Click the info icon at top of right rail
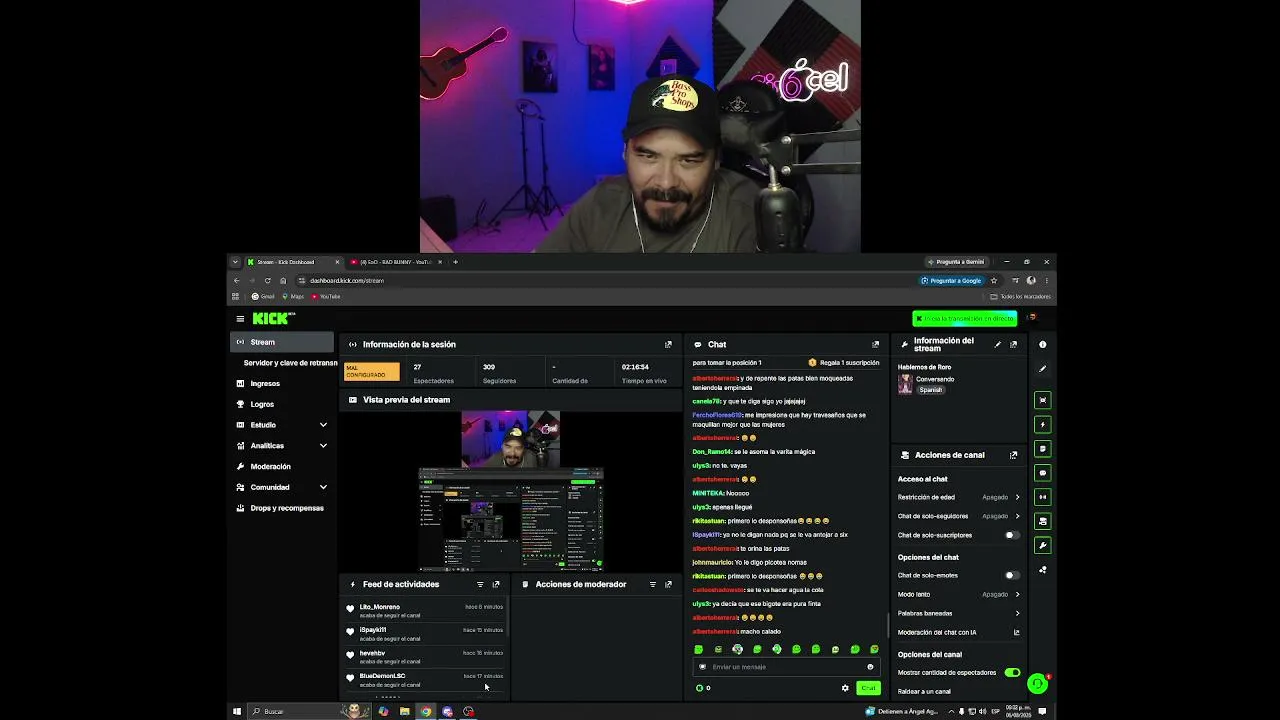The height and width of the screenshot is (720, 1280). pos(1042,345)
